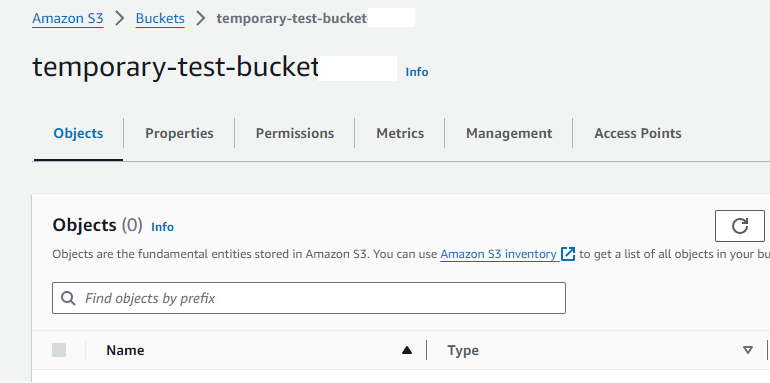Go to the Buckets breadcrumb link
The width and height of the screenshot is (770, 383).
tap(160, 19)
